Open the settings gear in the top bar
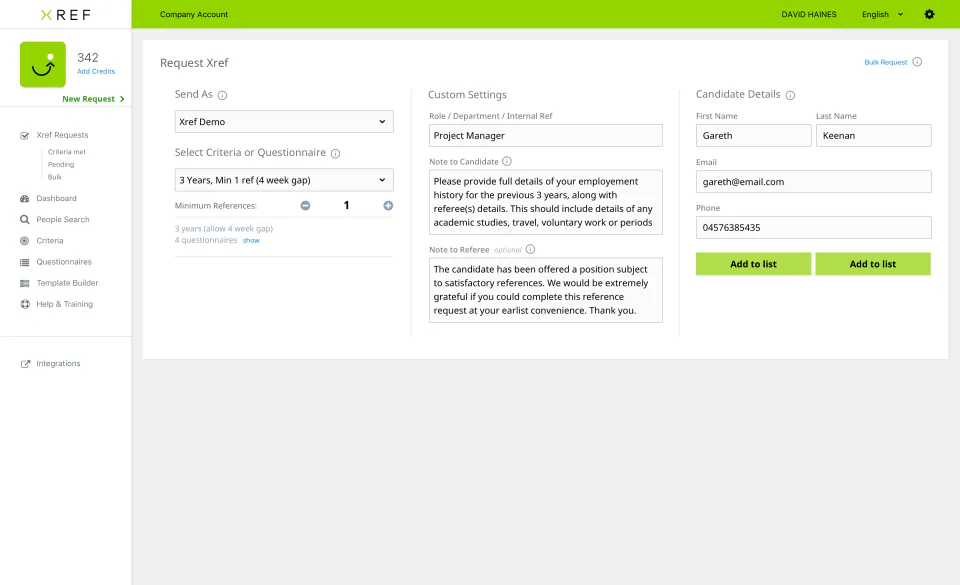Screen dimensions: 960x585 coord(928,14)
